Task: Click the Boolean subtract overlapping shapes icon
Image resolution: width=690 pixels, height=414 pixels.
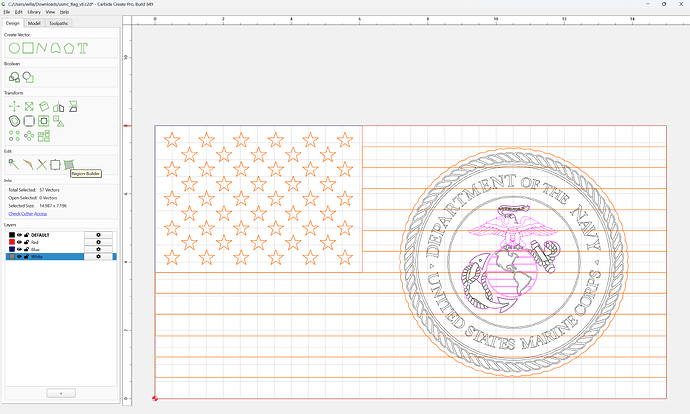Action: pyautogui.click(x=28, y=77)
